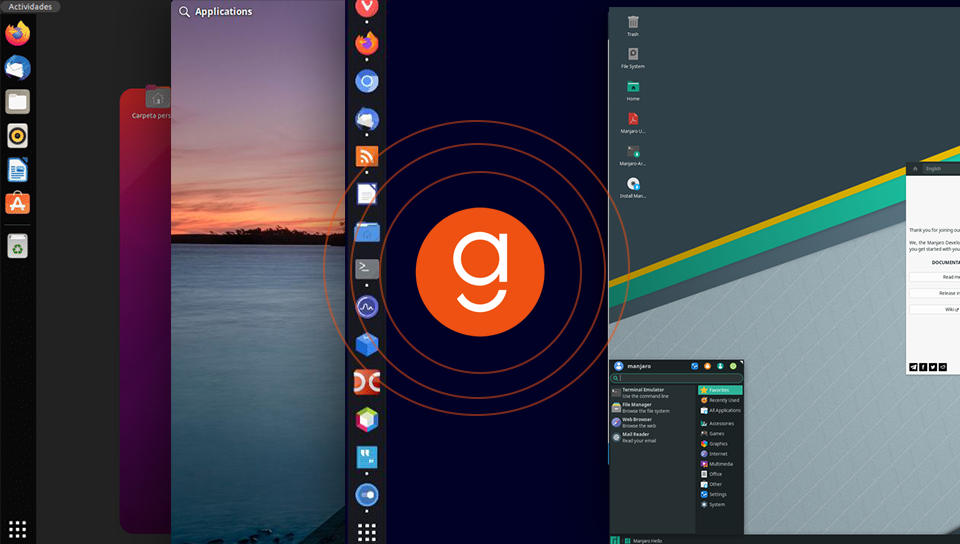Open the system settings toggle dock icon
The height and width of the screenshot is (544, 960).
pos(367,494)
